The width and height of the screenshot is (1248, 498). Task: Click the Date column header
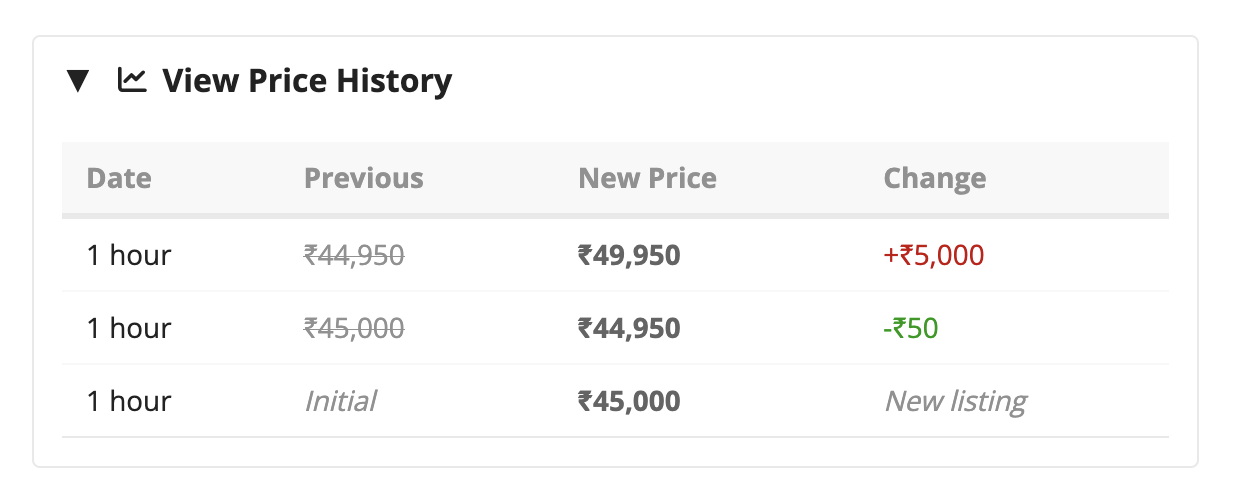point(119,178)
